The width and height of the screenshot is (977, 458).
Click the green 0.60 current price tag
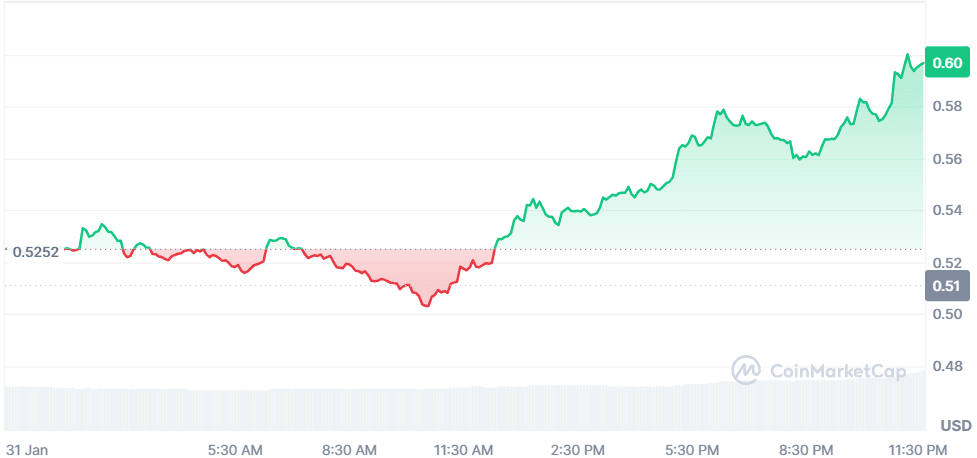pyautogui.click(x=946, y=63)
